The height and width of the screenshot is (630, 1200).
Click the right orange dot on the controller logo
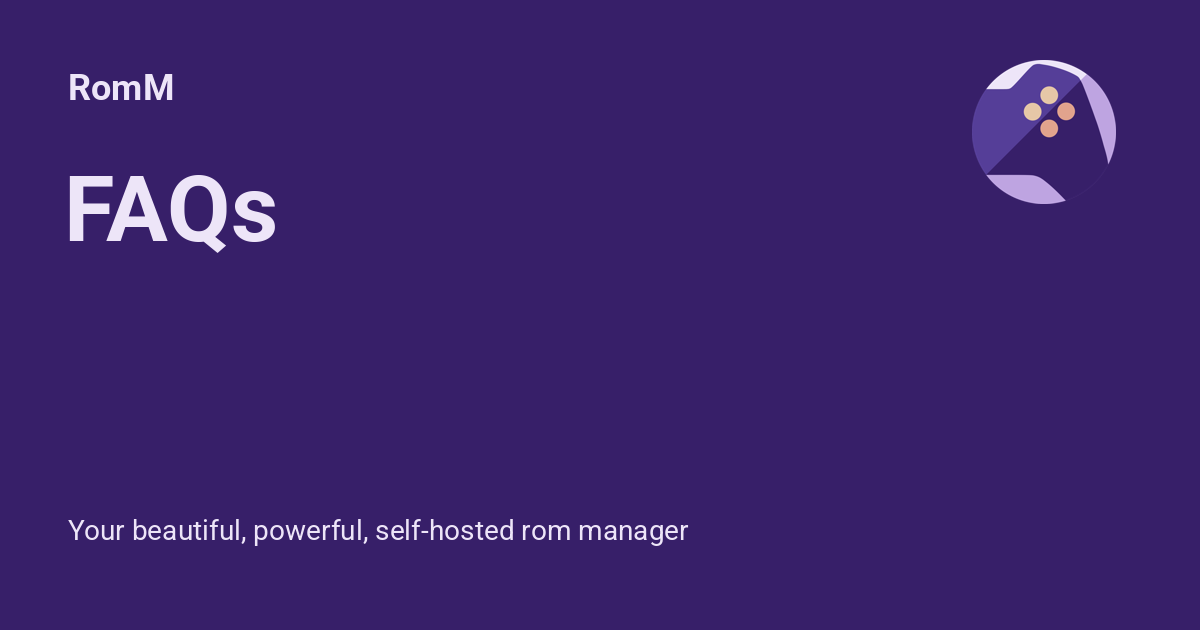(x=1066, y=111)
